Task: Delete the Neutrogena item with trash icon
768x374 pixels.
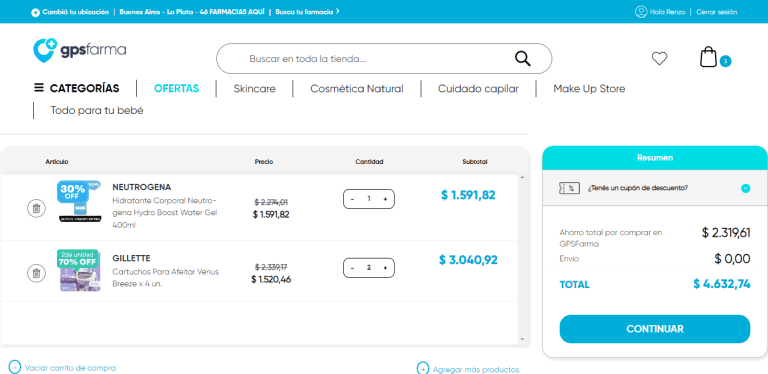Action: point(36,209)
